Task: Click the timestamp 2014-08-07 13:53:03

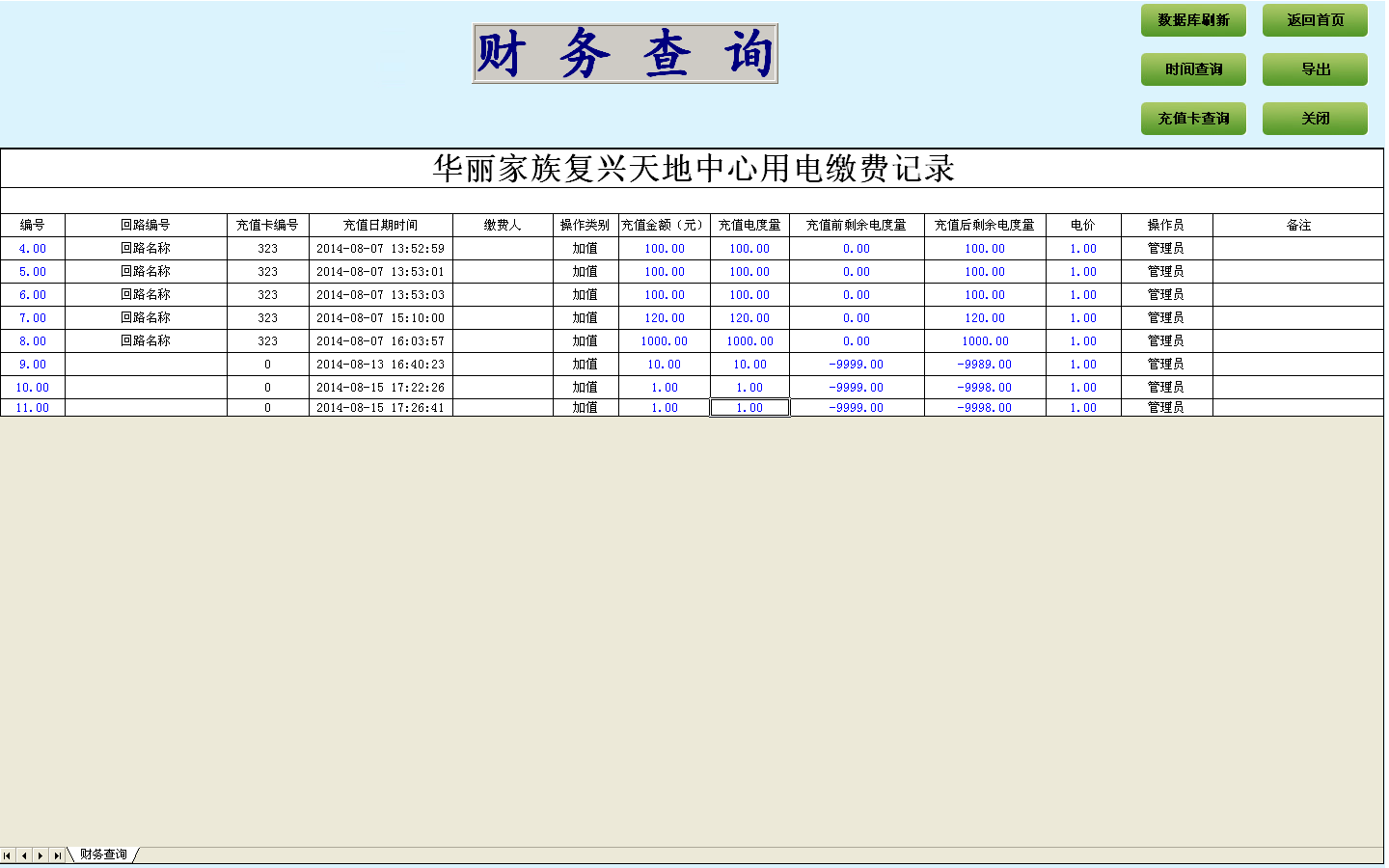Action: coord(381,295)
